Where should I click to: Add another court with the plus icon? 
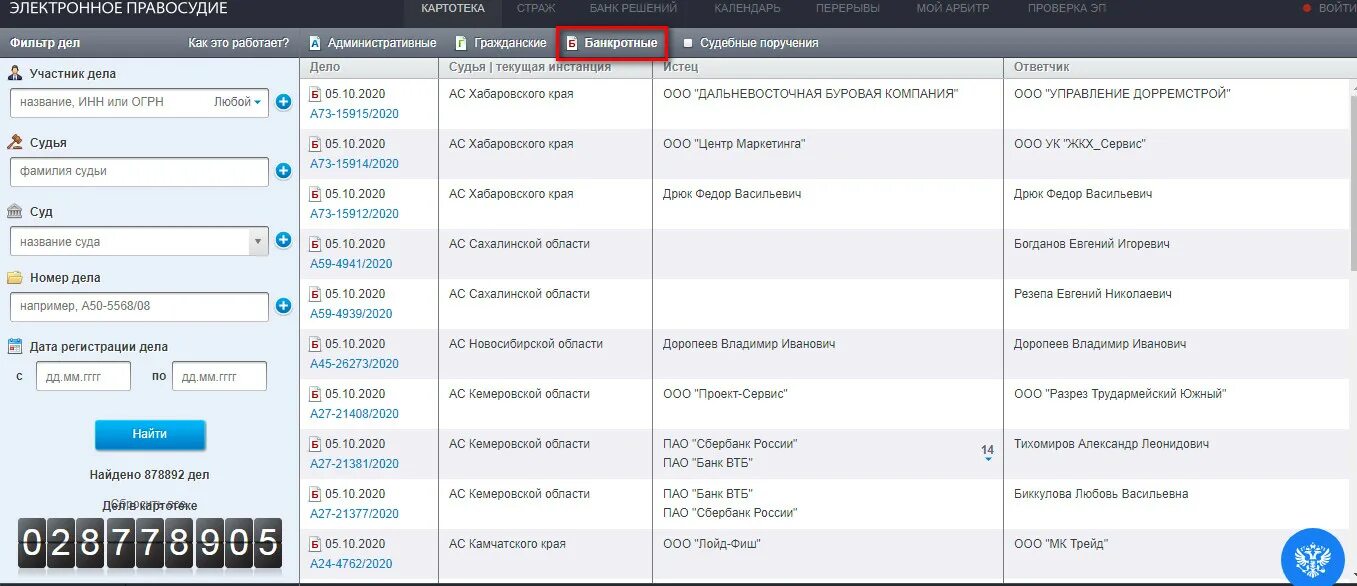[x=283, y=240]
